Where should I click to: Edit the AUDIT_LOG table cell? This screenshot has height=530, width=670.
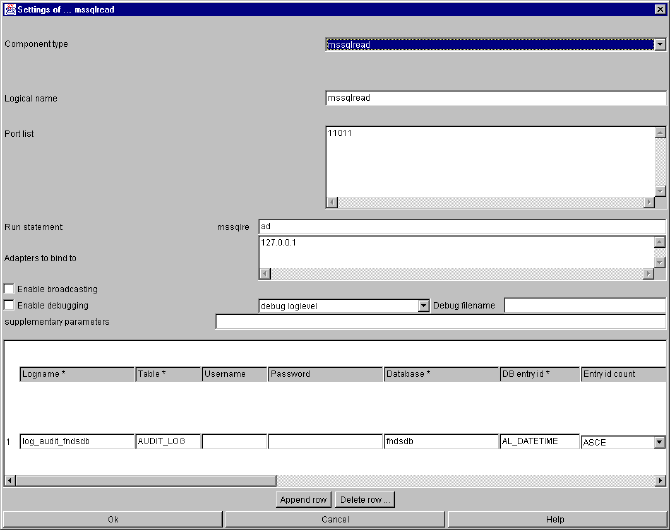pos(168,442)
